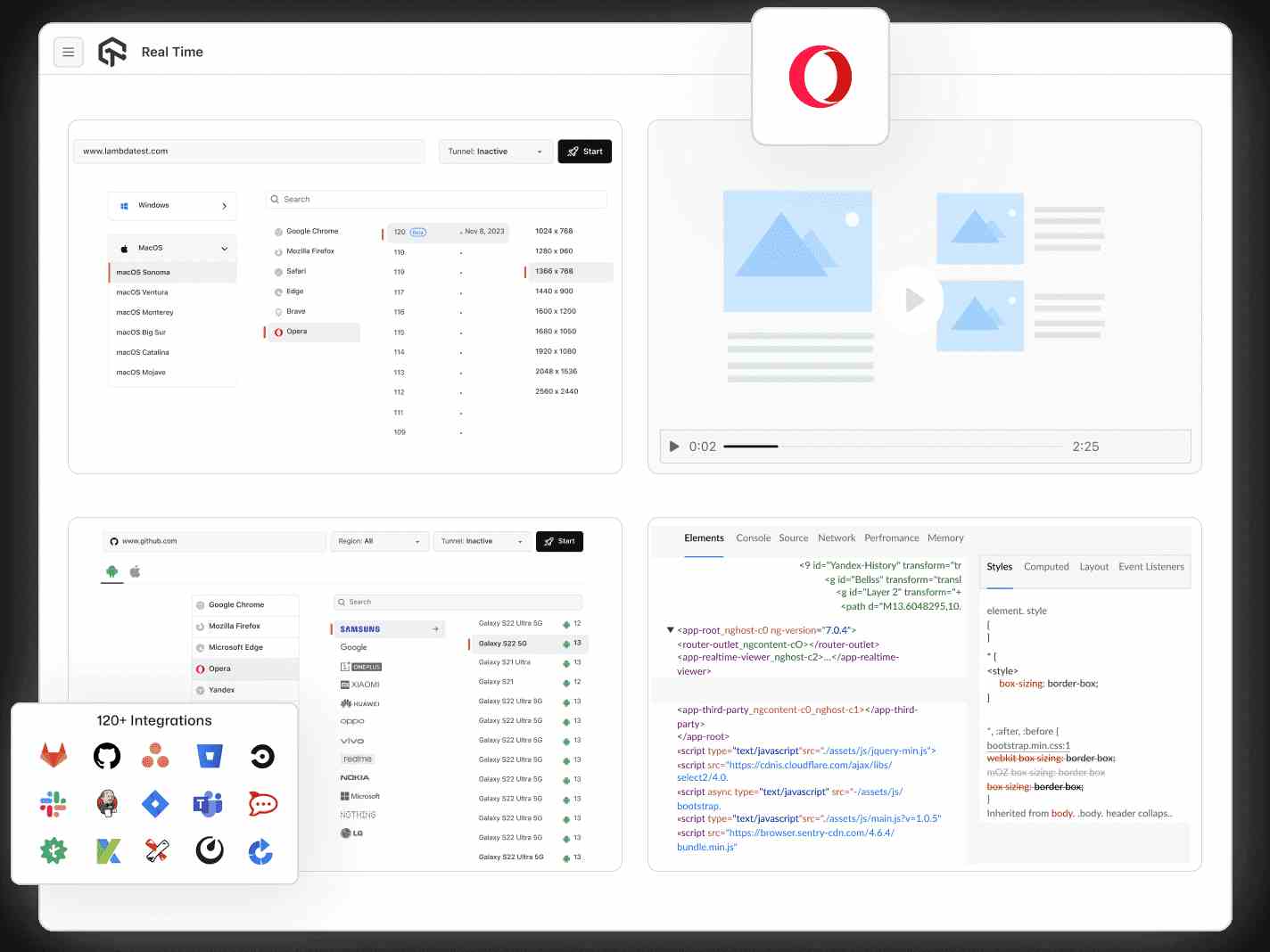
Task: Click the Slack integration icon
Action: point(54,804)
